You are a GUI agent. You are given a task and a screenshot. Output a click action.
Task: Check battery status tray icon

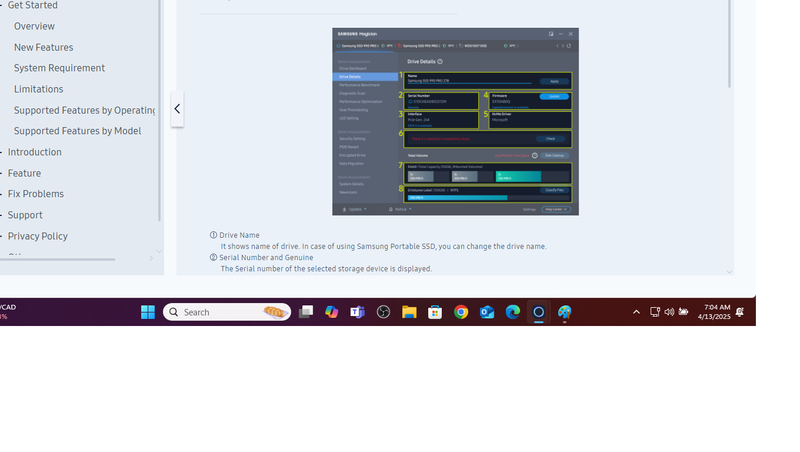tap(684, 312)
